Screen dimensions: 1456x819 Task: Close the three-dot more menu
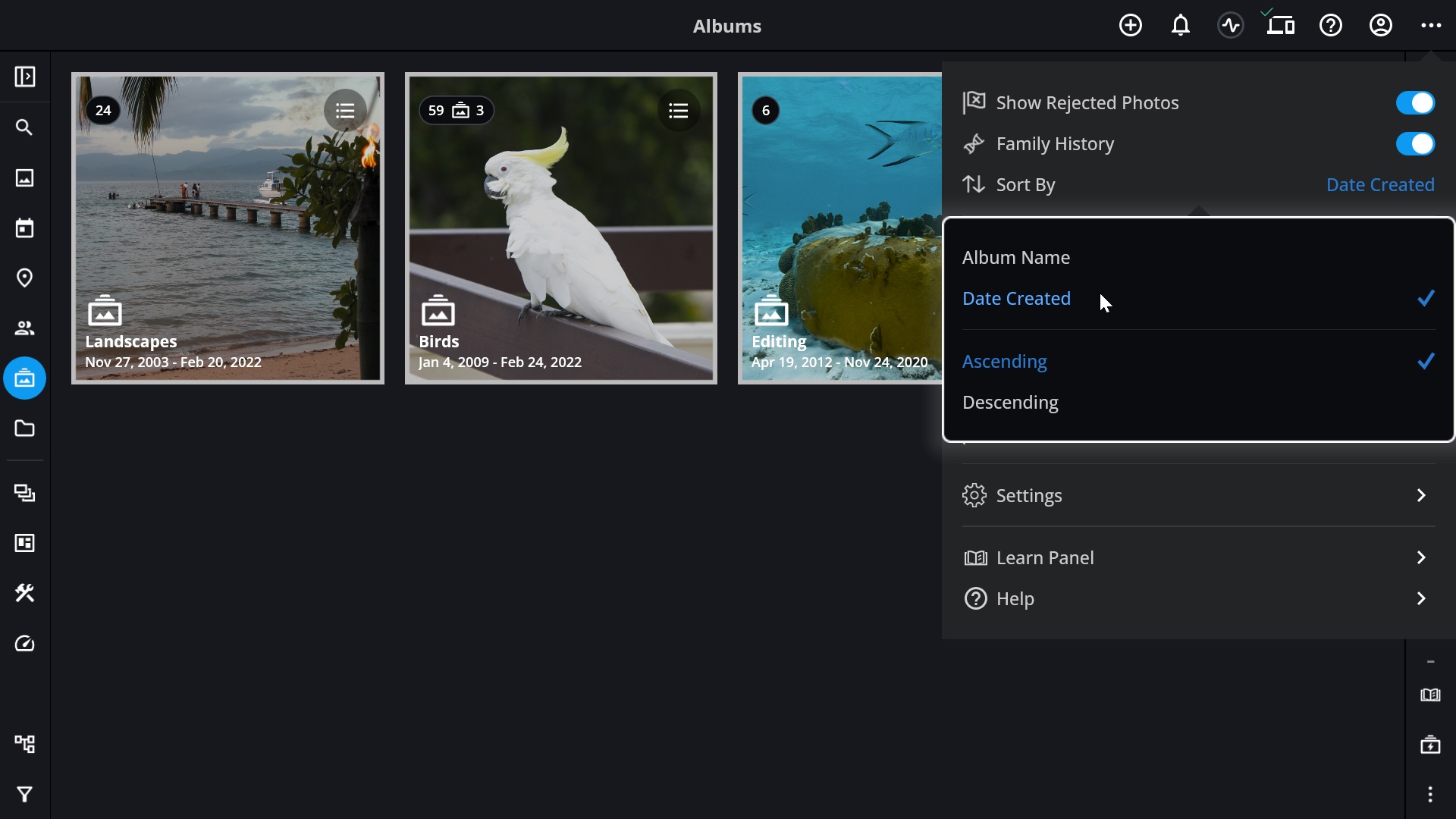point(1430,25)
